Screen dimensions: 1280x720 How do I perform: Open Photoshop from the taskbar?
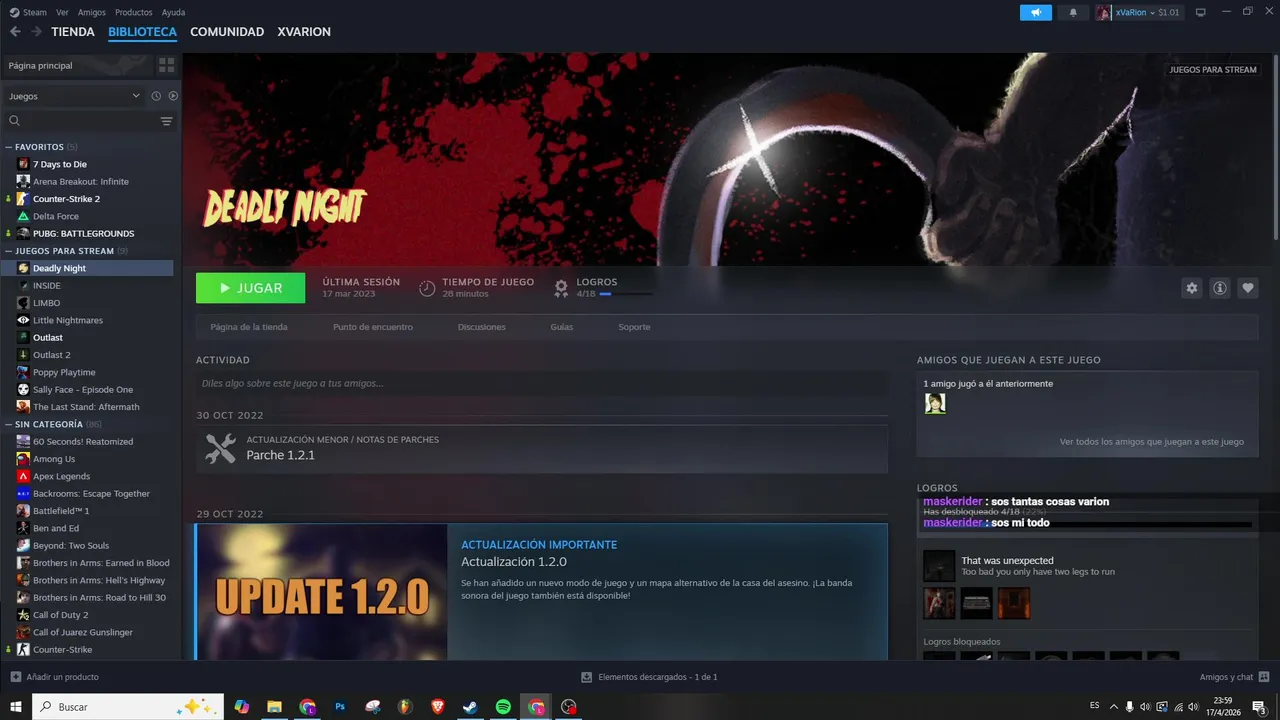pos(340,707)
